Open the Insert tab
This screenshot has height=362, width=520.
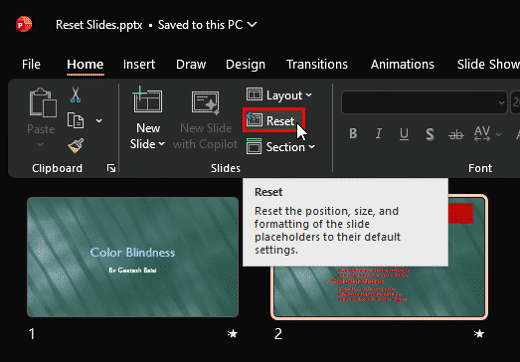pyautogui.click(x=139, y=64)
